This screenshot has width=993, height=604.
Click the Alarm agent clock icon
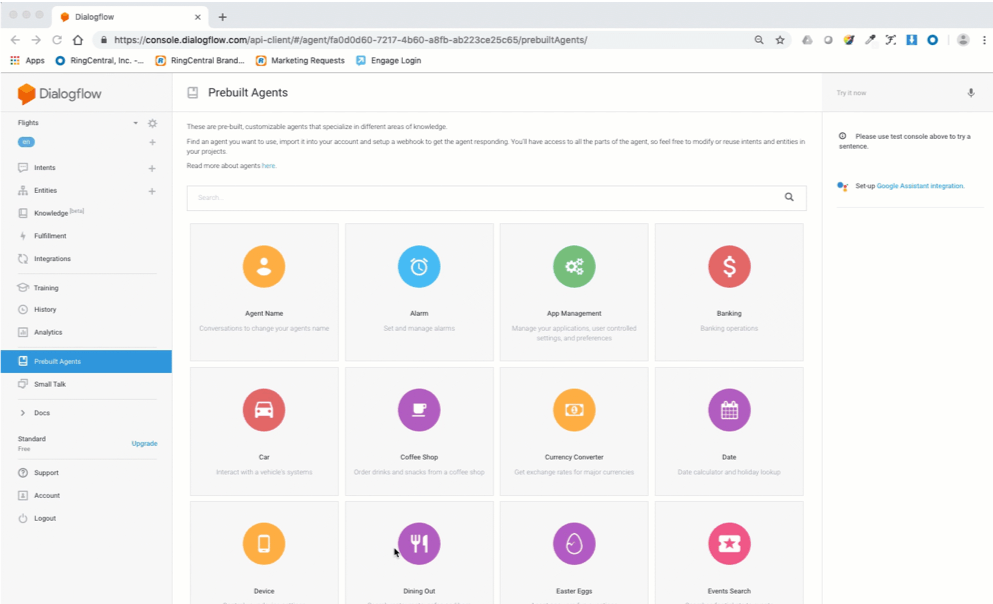(419, 267)
